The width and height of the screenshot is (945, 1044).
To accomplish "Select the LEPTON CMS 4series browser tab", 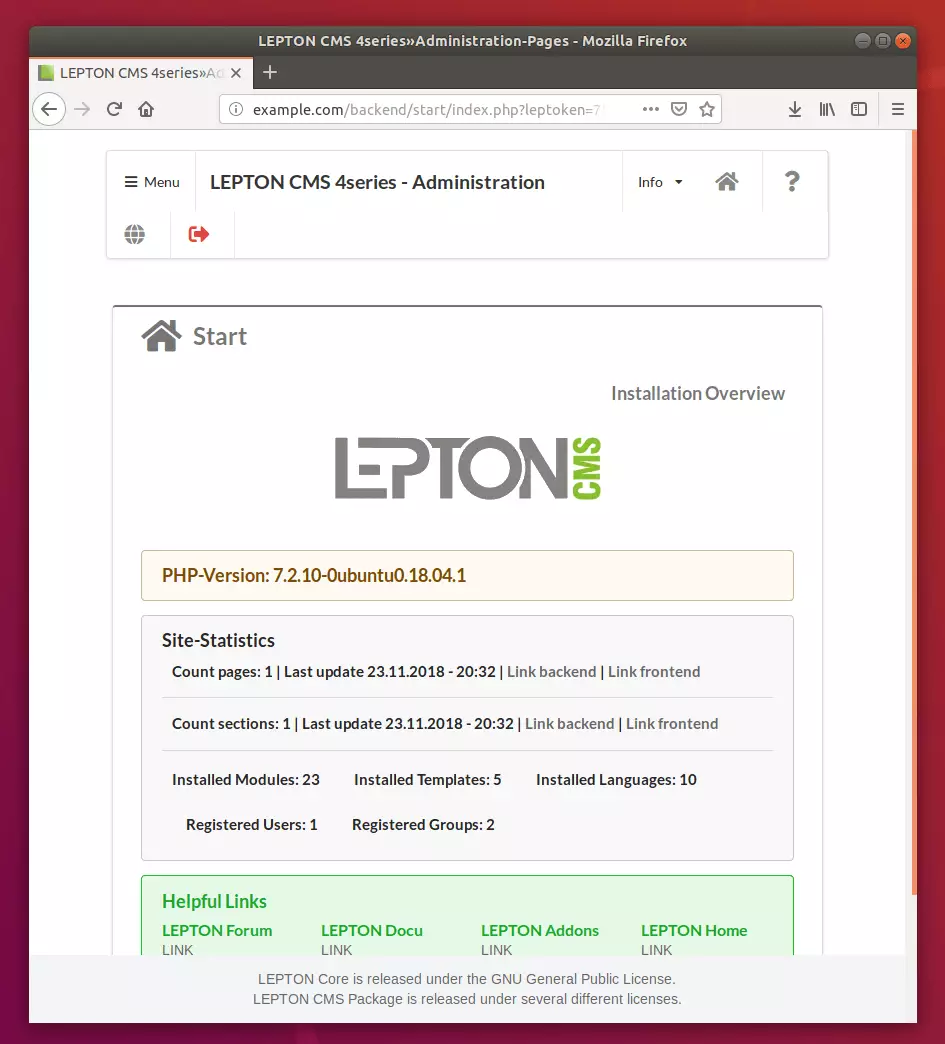I will point(140,73).
